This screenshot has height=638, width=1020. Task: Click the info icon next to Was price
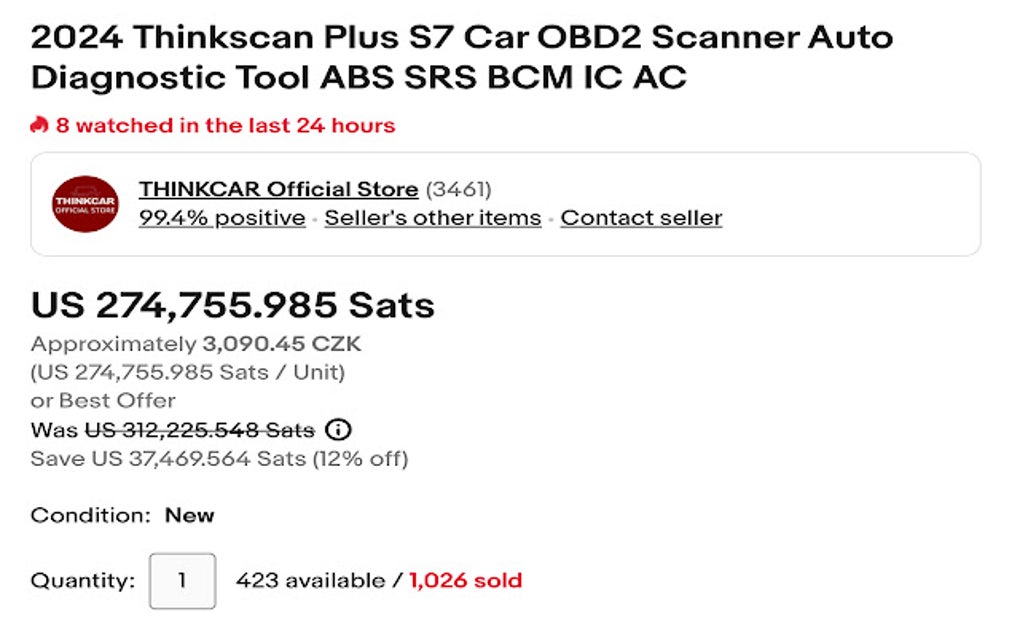339,430
